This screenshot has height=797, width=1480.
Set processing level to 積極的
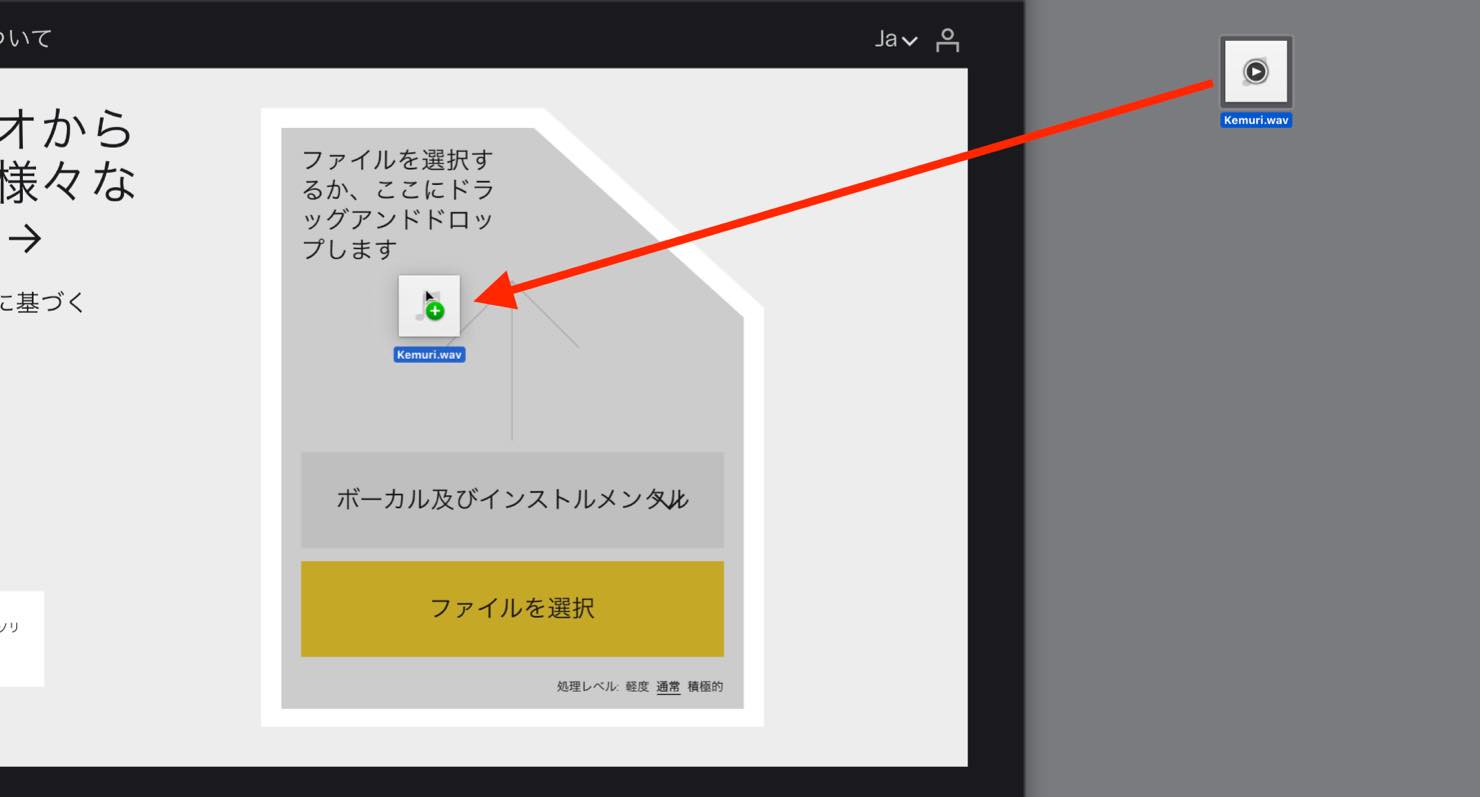click(705, 687)
